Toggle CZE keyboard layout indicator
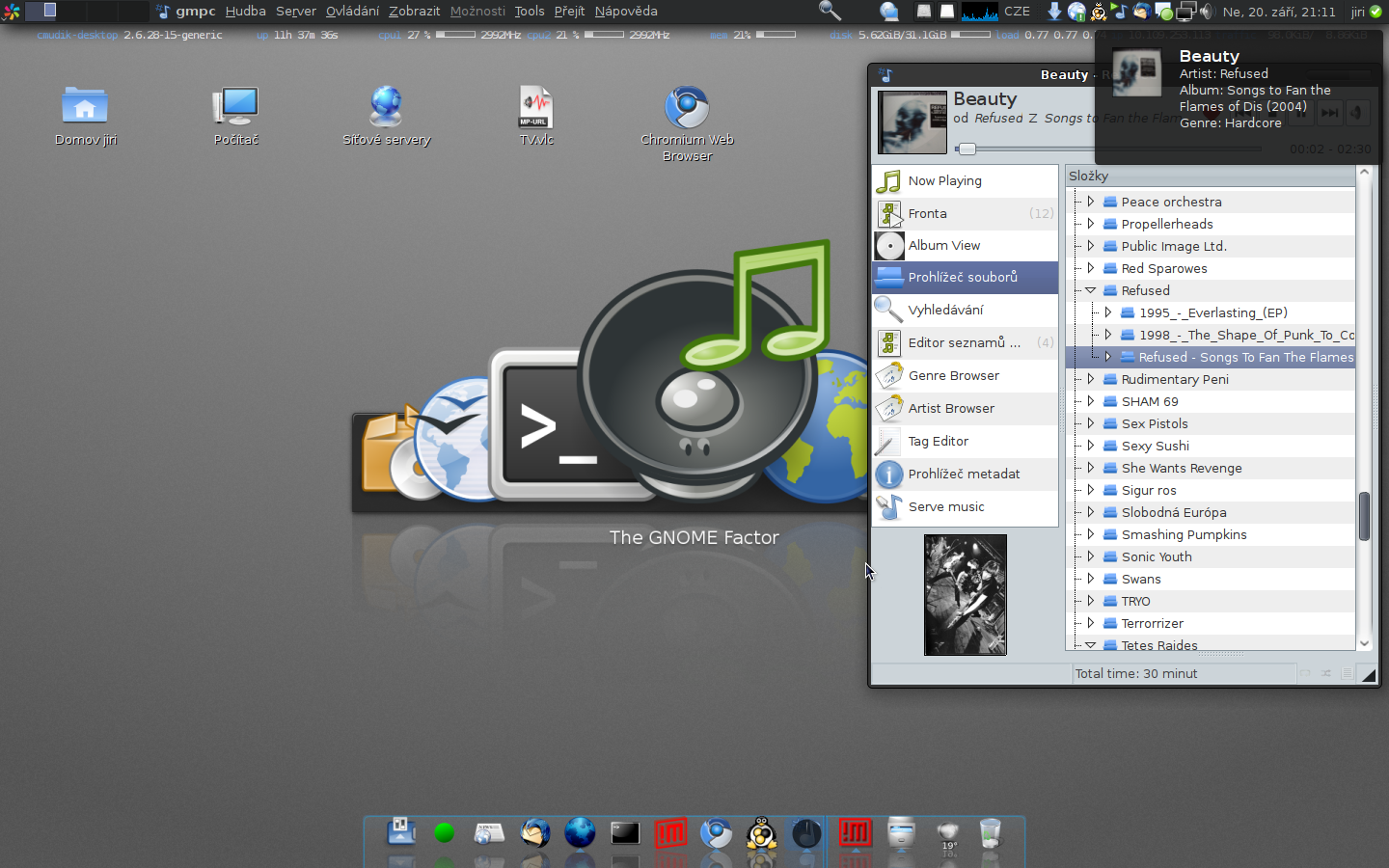The height and width of the screenshot is (868, 1389). tap(1017, 12)
